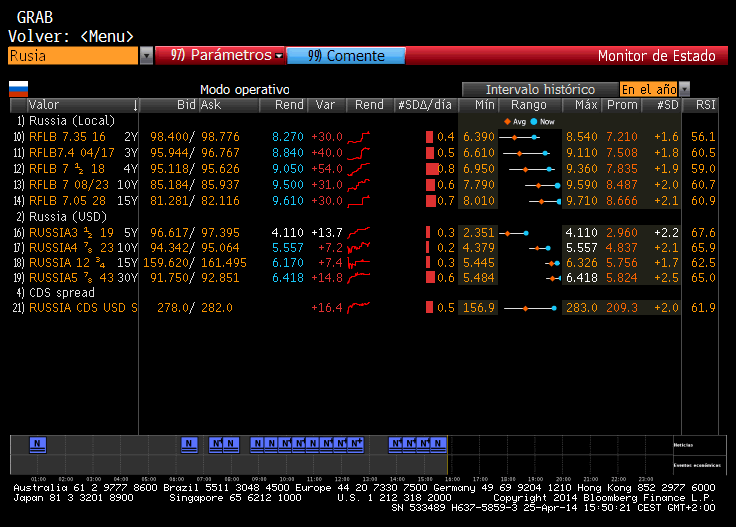
Task: Click the Eventos económicos timeline row label
Action: [697, 465]
